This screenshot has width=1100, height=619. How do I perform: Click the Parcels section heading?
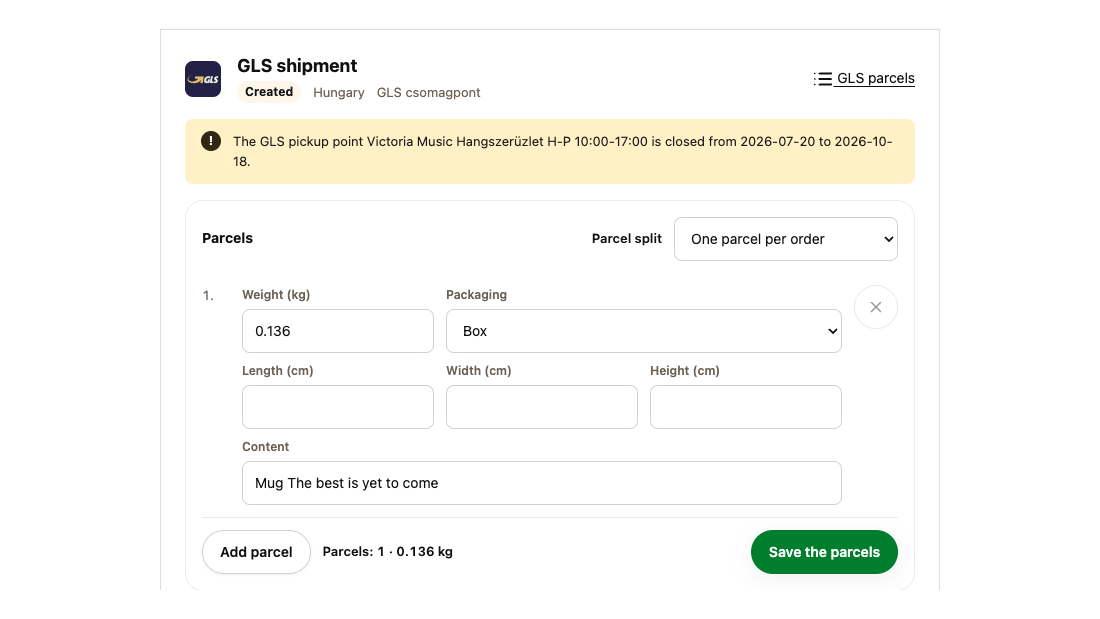coord(227,238)
